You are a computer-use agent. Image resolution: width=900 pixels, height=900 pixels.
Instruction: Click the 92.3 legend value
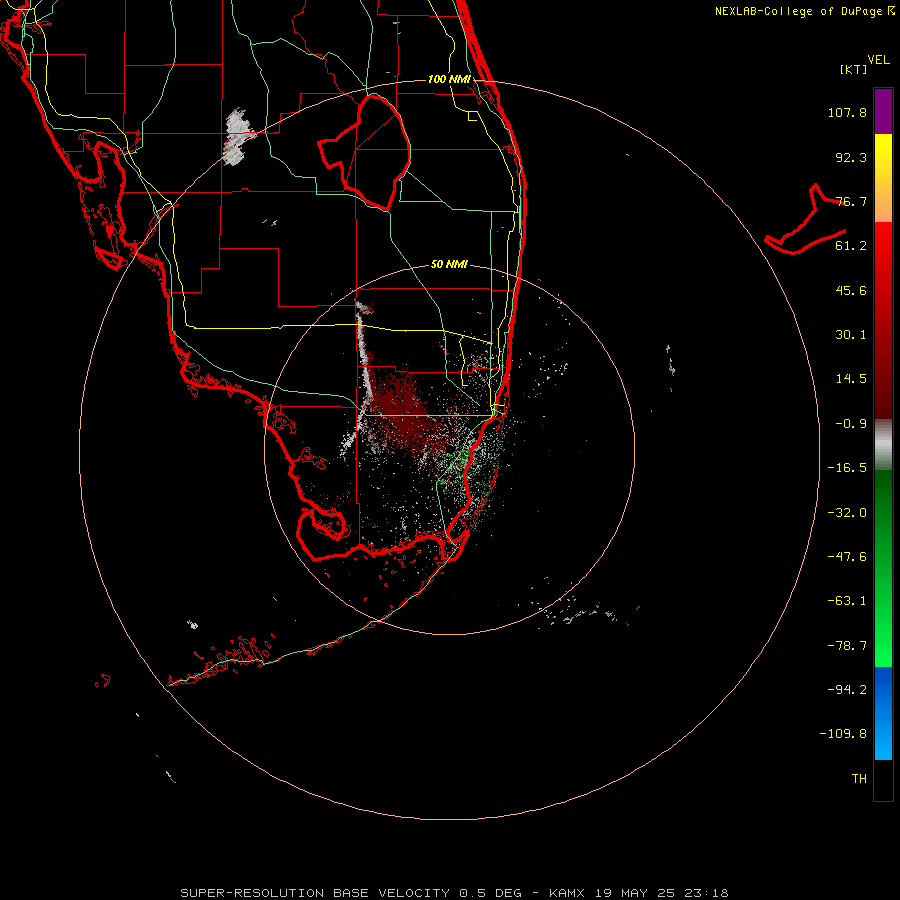[x=851, y=157]
